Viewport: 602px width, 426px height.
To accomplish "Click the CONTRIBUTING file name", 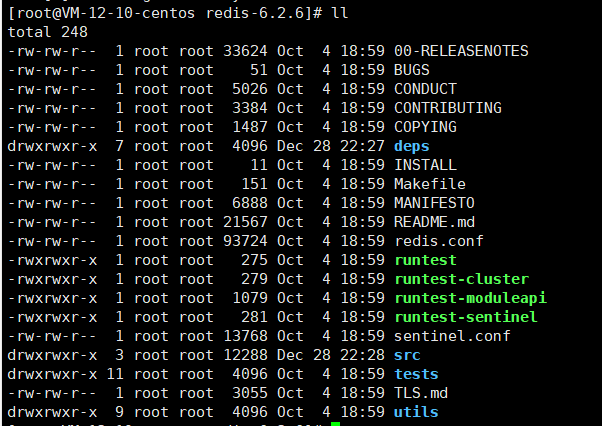I will pyautogui.click(x=448, y=108).
